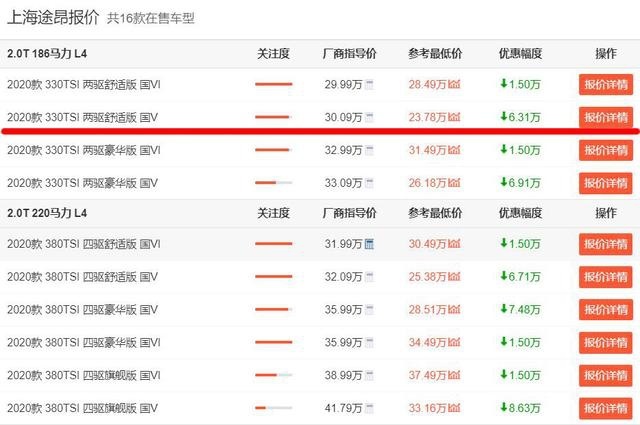Click the discount value 6.31万
The height and width of the screenshot is (425, 640).
tap(524, 117)
